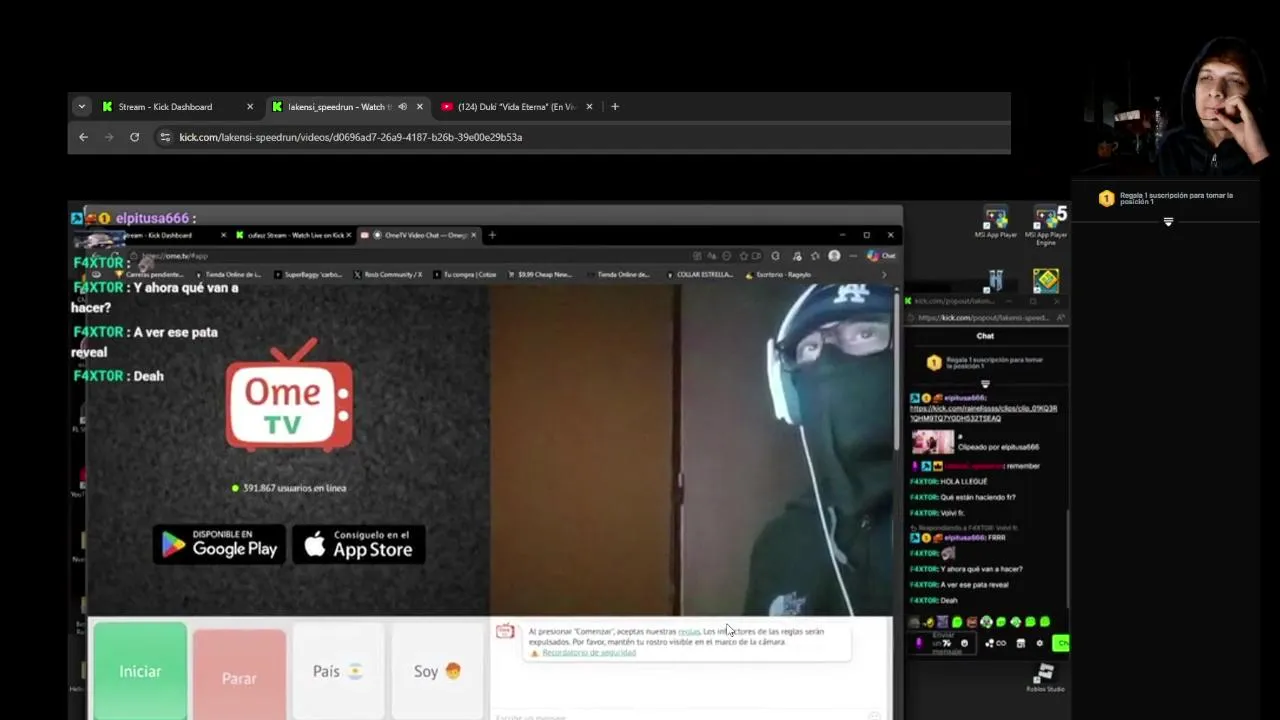
Task: Open the kick.com clip link in chat
Action: [983, 413]
